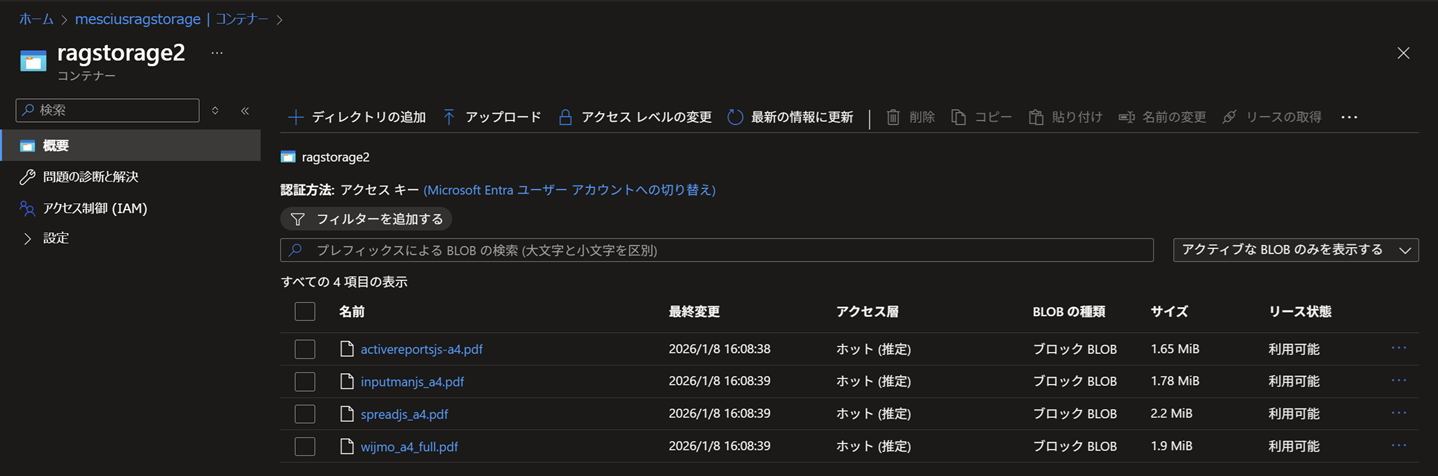
Task: Click the コピー toolbar button
Action: [982, 117]
